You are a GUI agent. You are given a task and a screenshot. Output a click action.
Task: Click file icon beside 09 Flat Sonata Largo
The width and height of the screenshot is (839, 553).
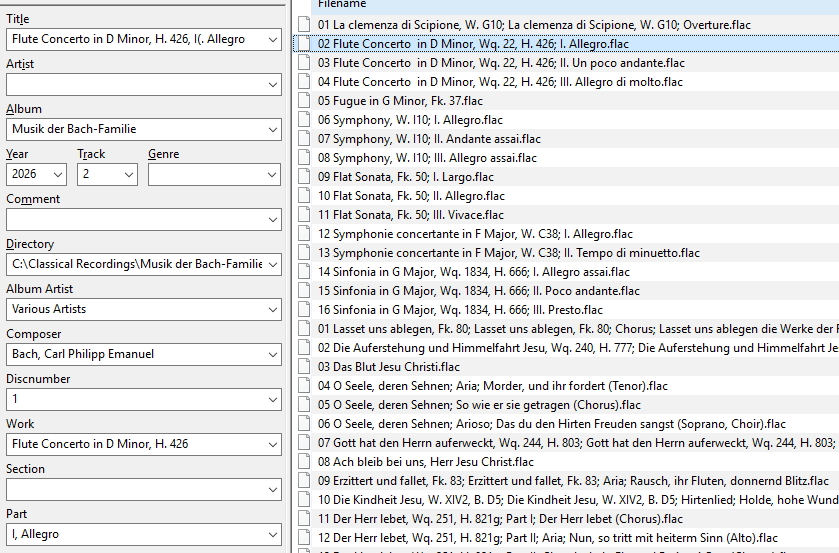click(x=306, y=177)
